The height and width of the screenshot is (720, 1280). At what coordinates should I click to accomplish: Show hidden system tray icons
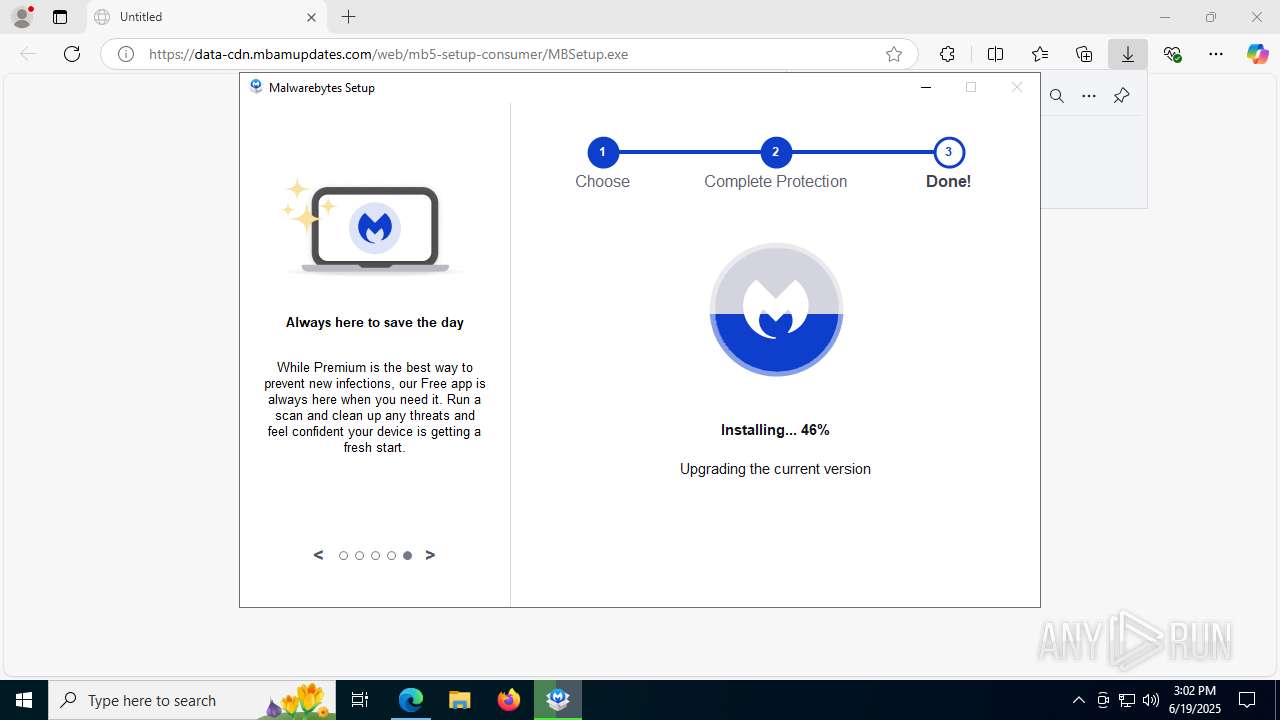pos(1078,700)
